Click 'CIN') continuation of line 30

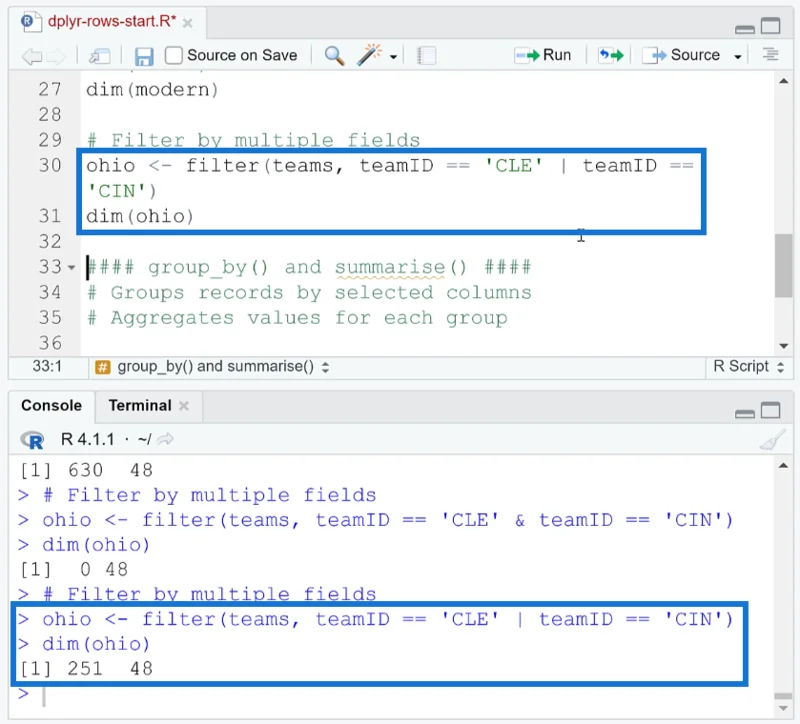[x=121, y=191]
